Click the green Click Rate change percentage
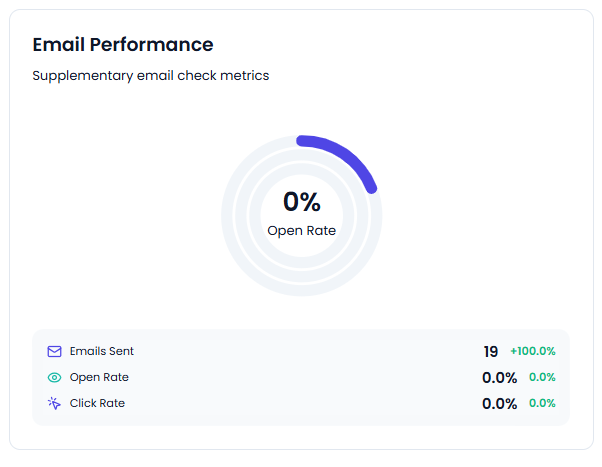The image size is (602, 467). click(542, 403)
